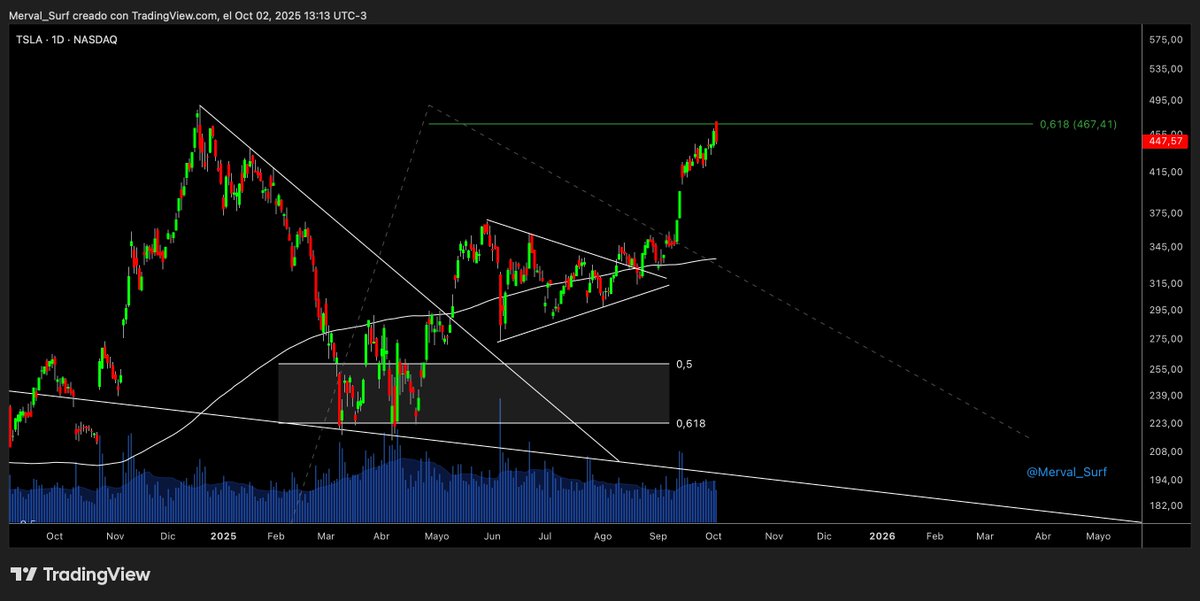Click the 295,00 price axis label
Screen dimensions: 1200x601
[x=1167, y=310]
